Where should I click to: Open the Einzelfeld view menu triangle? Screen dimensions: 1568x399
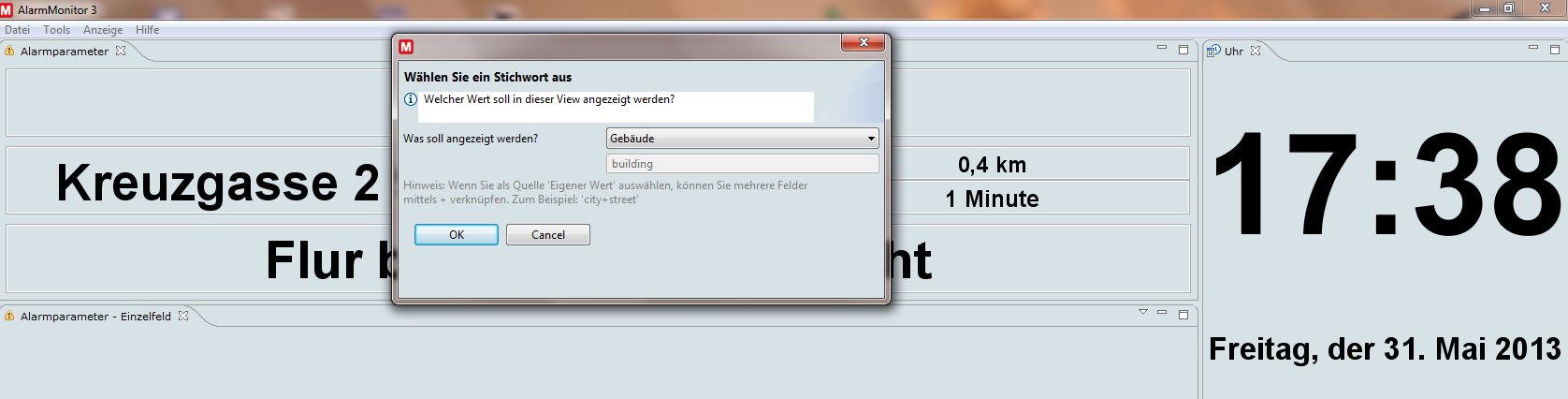(x=1142, y=312)
